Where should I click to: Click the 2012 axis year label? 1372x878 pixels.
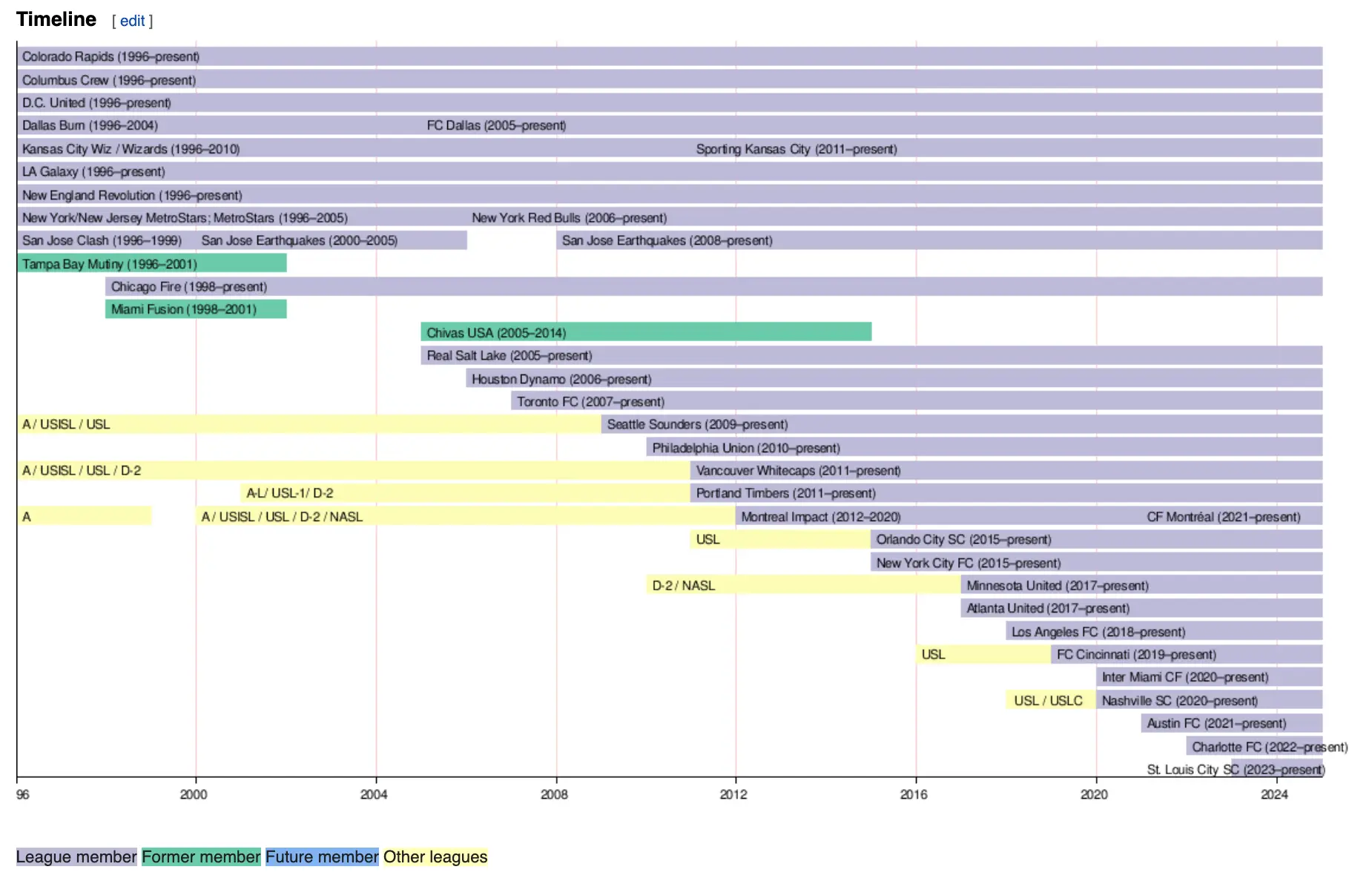click(733, 794)
